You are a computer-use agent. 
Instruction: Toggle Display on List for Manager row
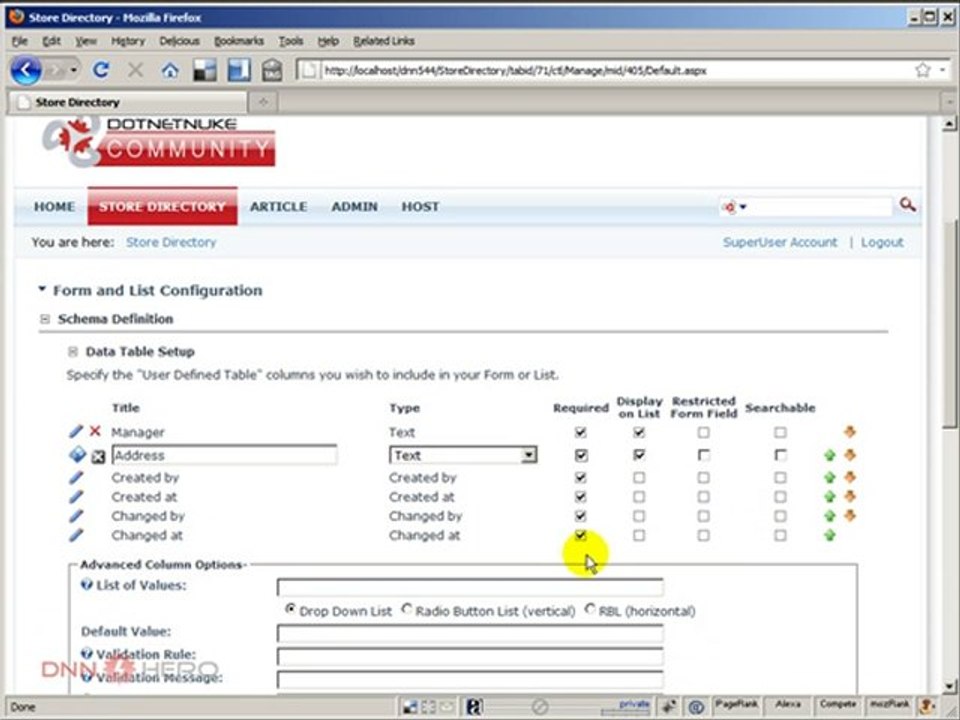639,432
